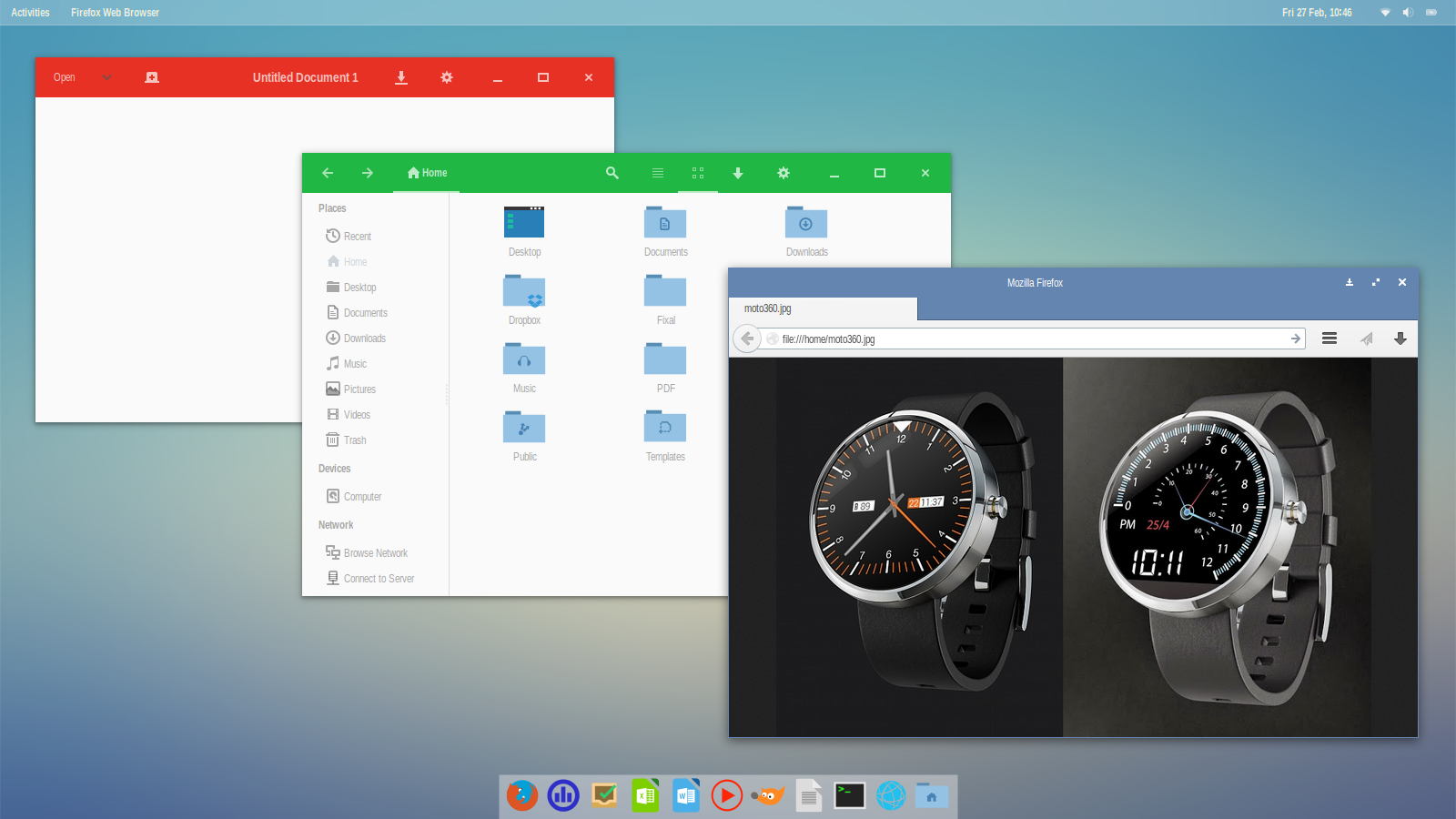Switch Files to grid view

click(698, 173)
